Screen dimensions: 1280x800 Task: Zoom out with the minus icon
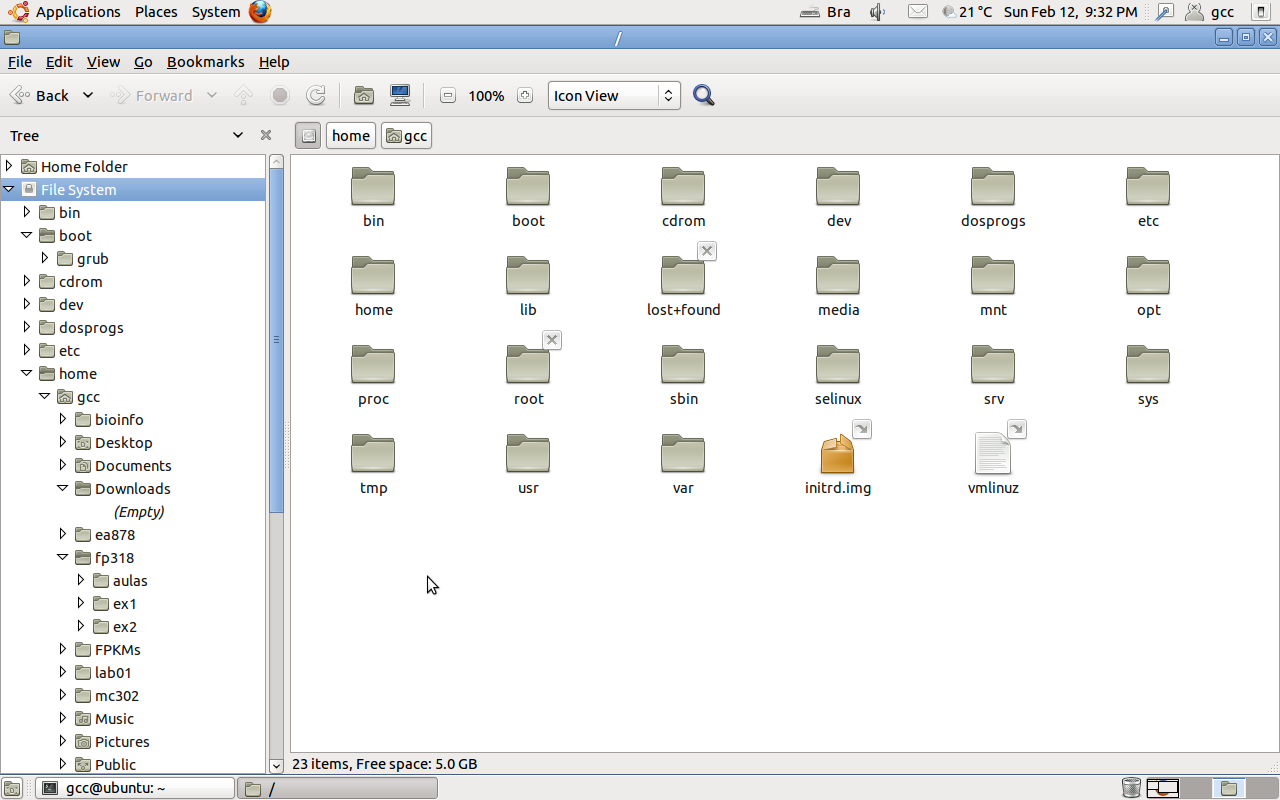point(448,96)
